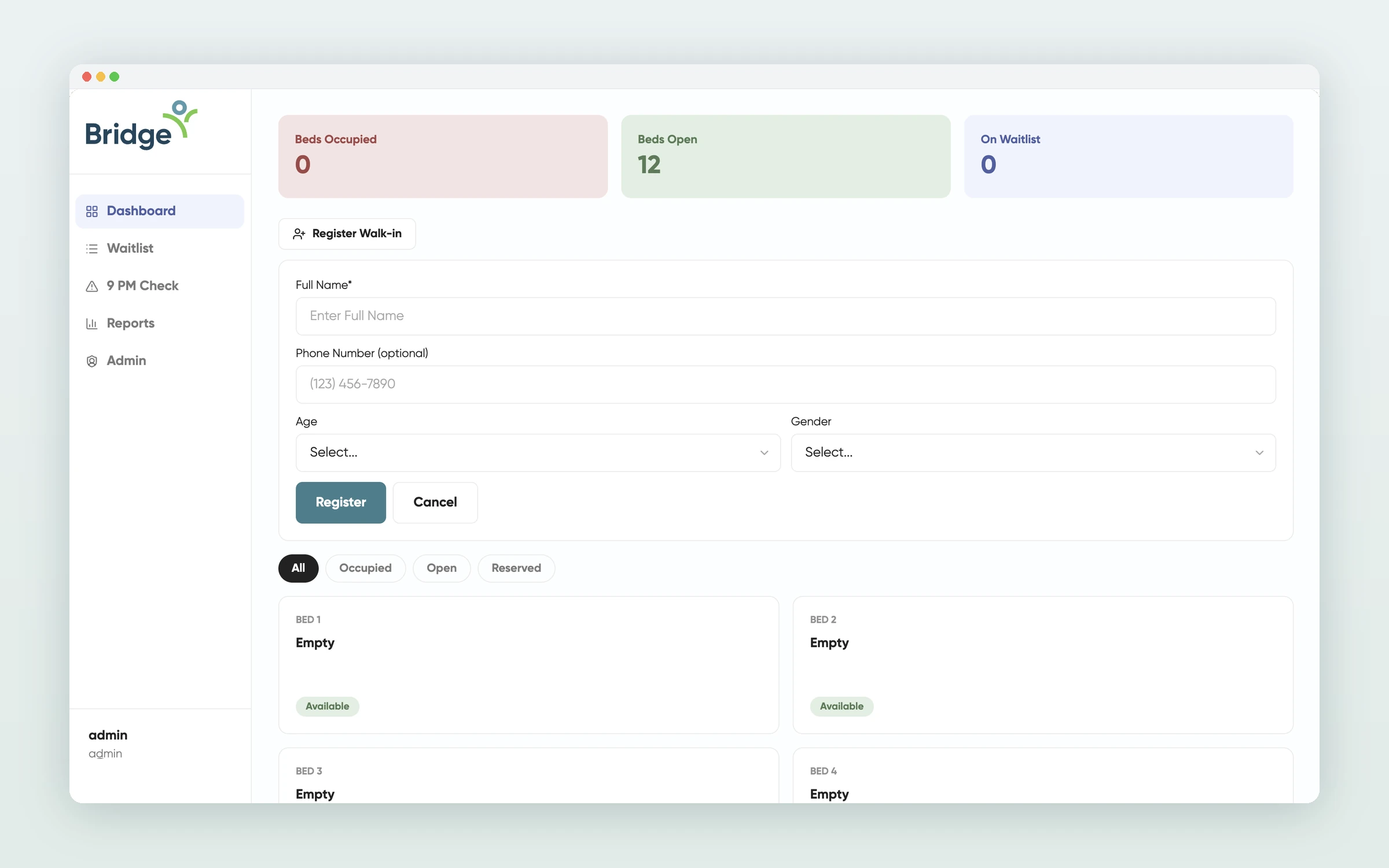This screenshot has width=1389, height=868.
Task: Open the Gender dropdown
Action: tap(1033, 453)
